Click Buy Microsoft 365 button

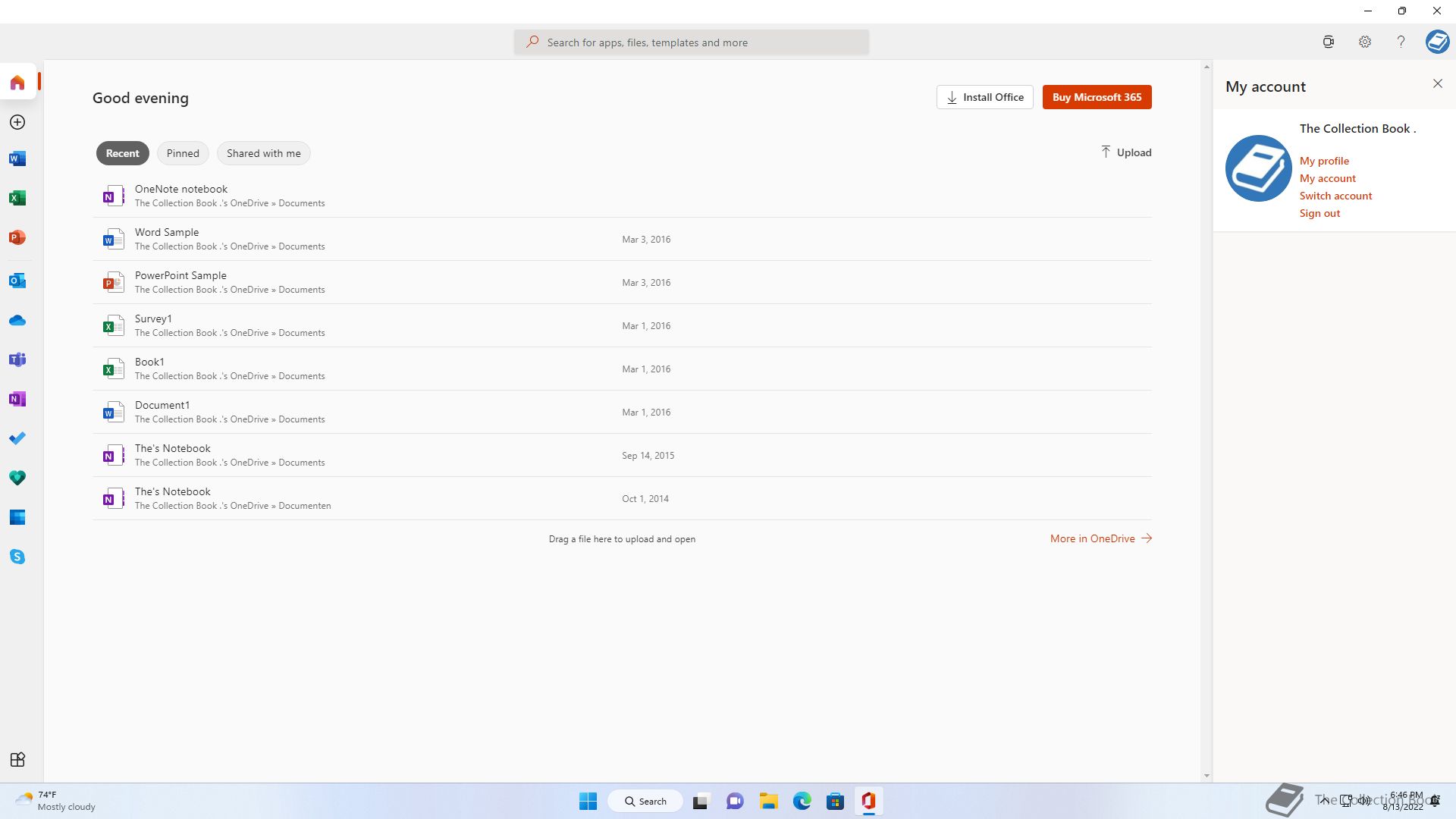pyautogui.click(x=1097, y=97)
